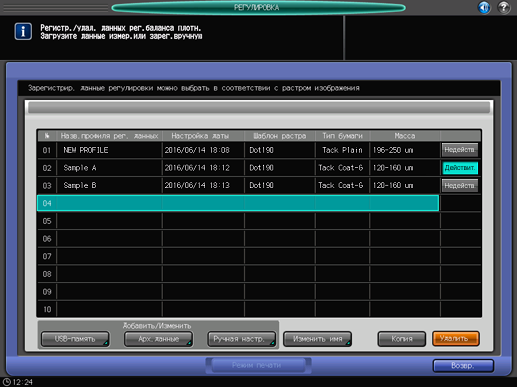Click the blue information icon
The image size is (517, 387).
23,32
